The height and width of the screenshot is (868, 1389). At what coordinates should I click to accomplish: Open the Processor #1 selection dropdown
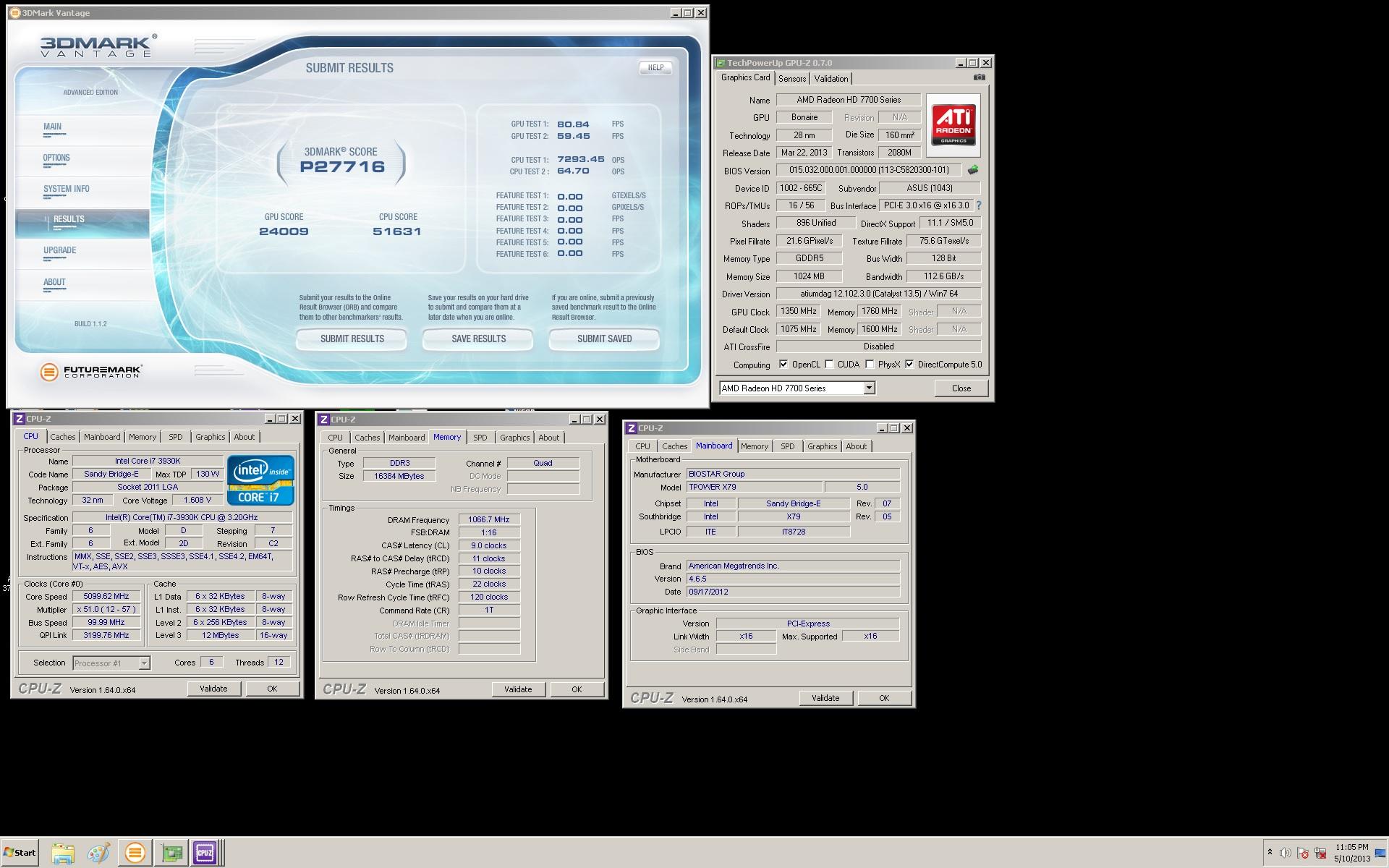[x=111, y=663]
